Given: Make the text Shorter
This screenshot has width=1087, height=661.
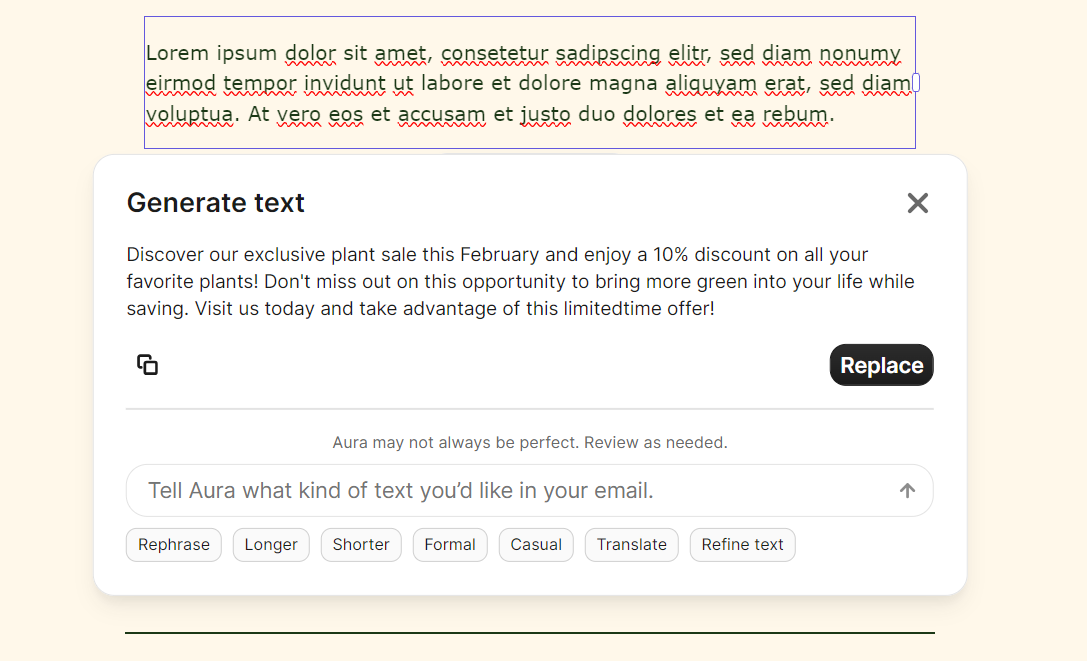Looking at the screenshot, I should tap(361, 544).
